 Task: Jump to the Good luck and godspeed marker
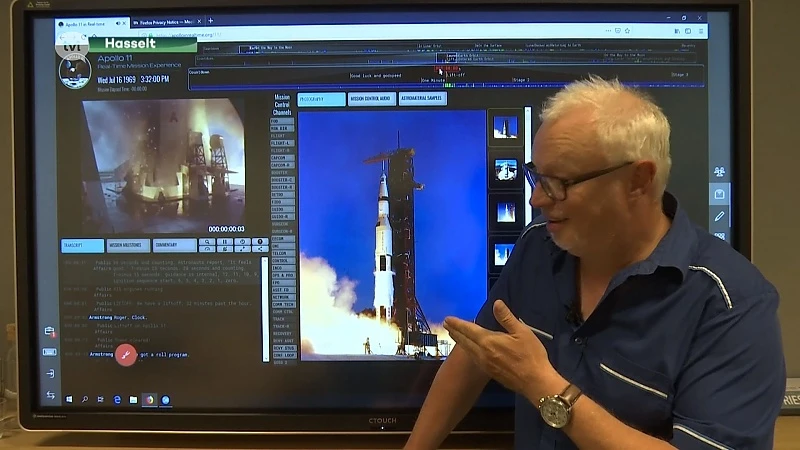376,76
